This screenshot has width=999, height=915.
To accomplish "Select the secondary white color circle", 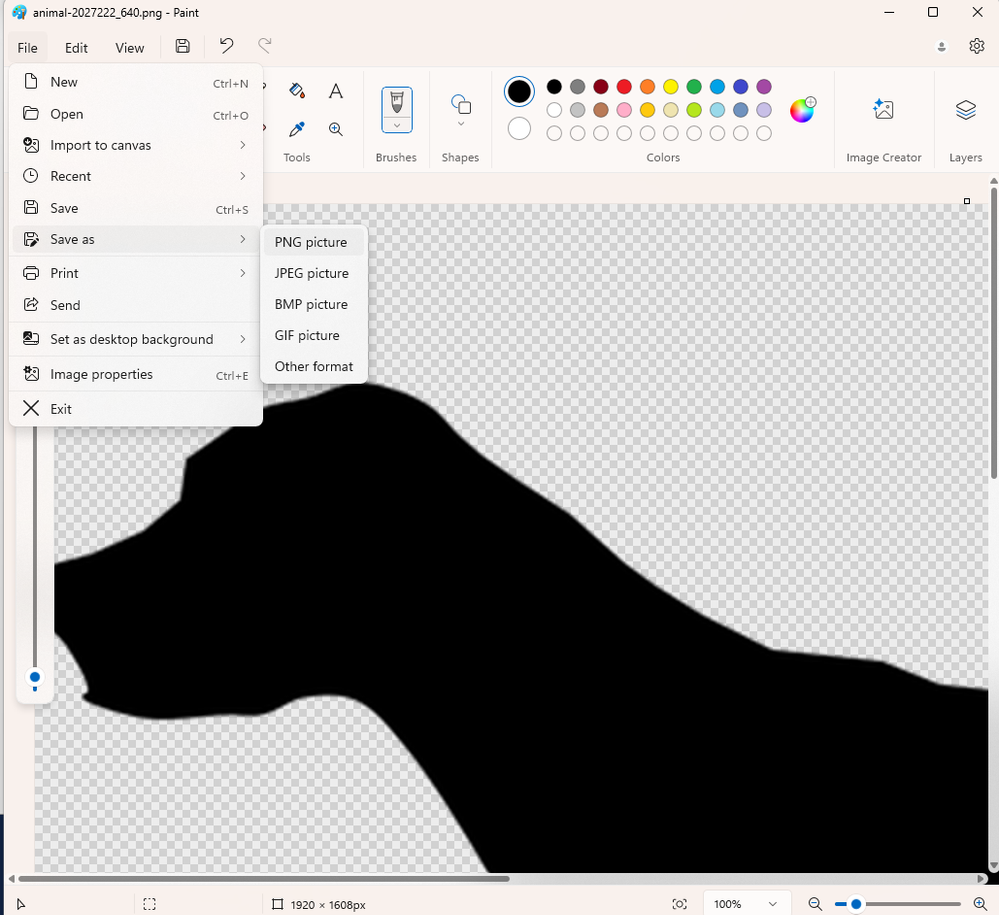I will [519, 129].
